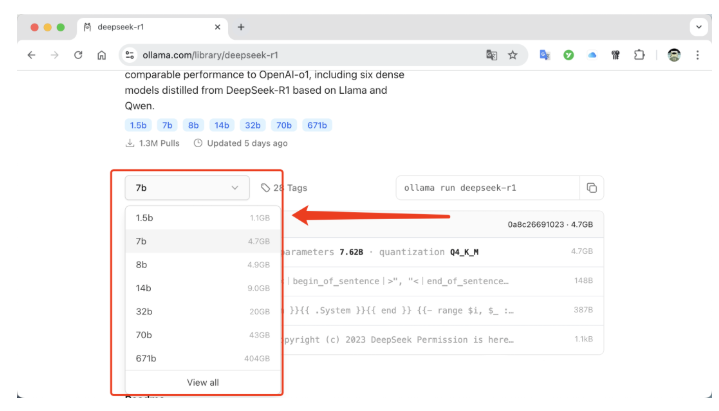Select the deepseek-r1 browser tab
Screen dimensions: 719x411
coord(152,27)
